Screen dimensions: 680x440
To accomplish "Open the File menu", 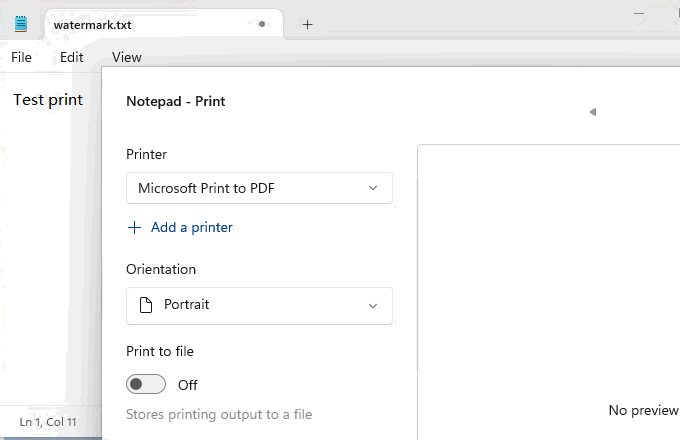I will [21, 57].
